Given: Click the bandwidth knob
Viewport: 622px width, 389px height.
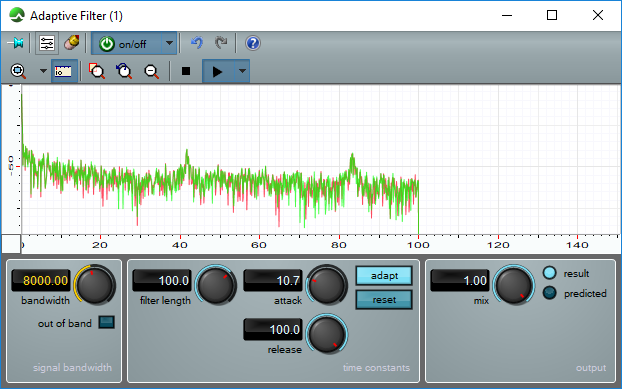Looking at the screenshot, I should coord(95,284).
